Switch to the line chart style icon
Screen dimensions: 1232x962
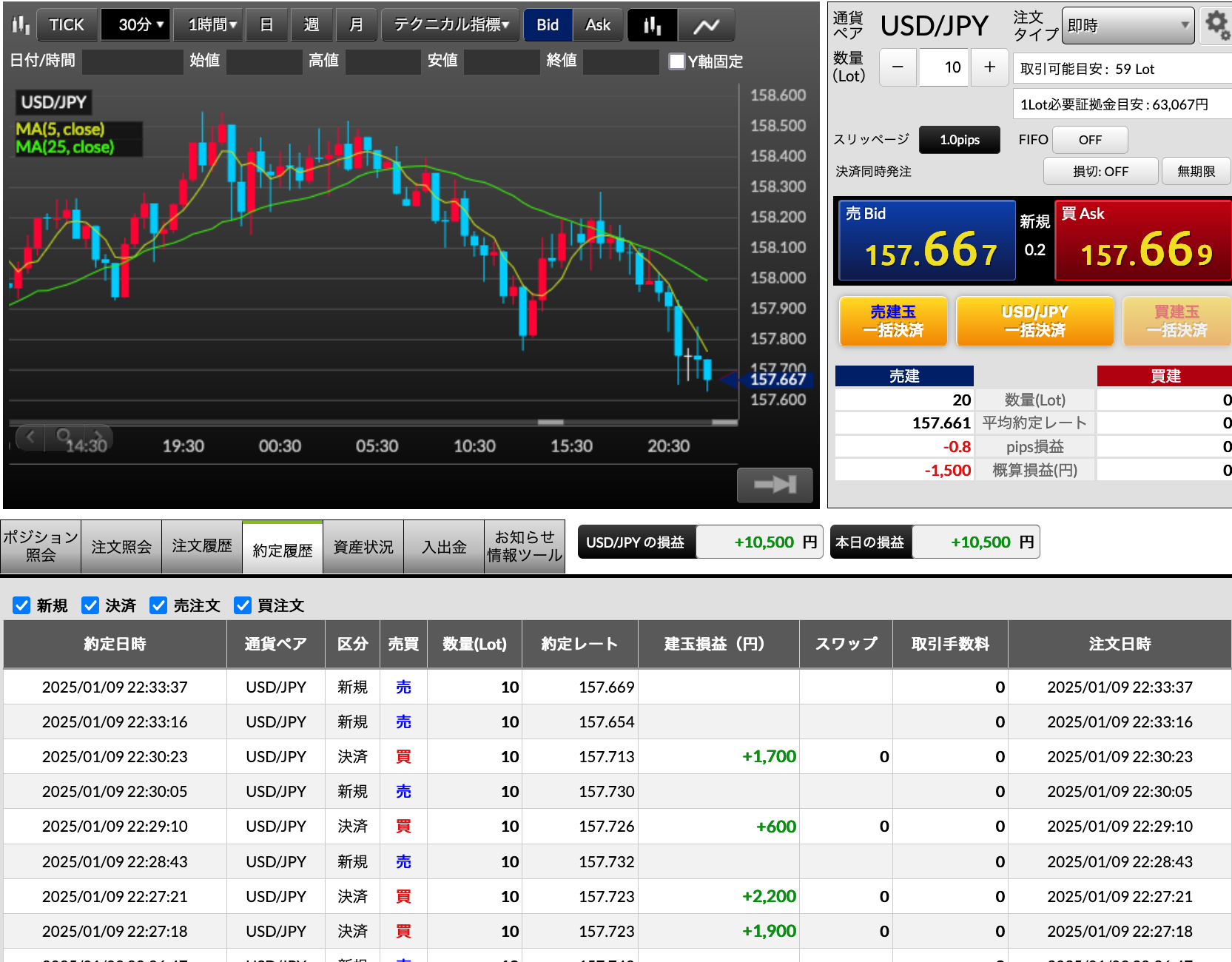pyautogui.click(x=707, y=25)
